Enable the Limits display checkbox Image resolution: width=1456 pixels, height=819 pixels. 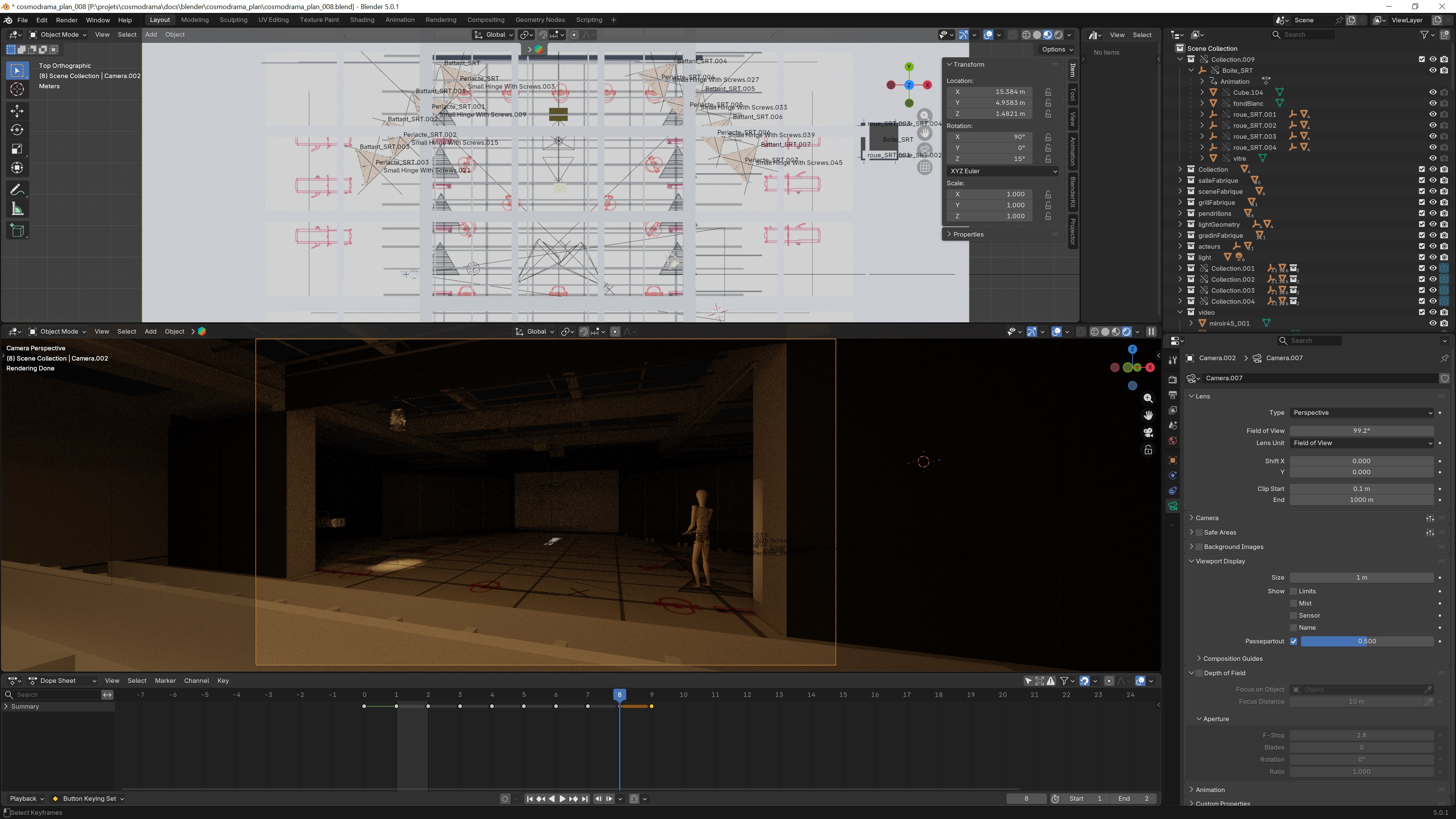click(1293, 591)
